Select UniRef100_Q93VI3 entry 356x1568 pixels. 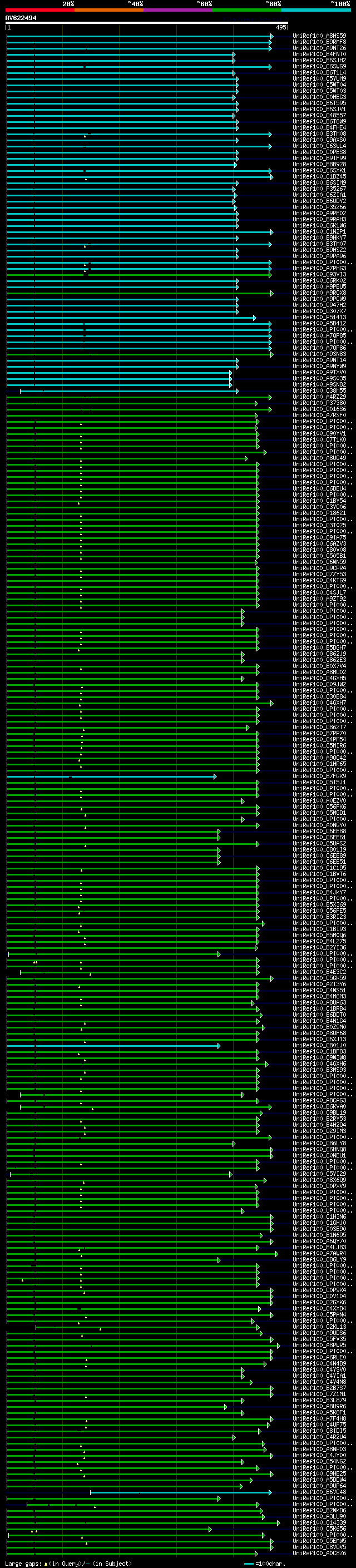319,274
